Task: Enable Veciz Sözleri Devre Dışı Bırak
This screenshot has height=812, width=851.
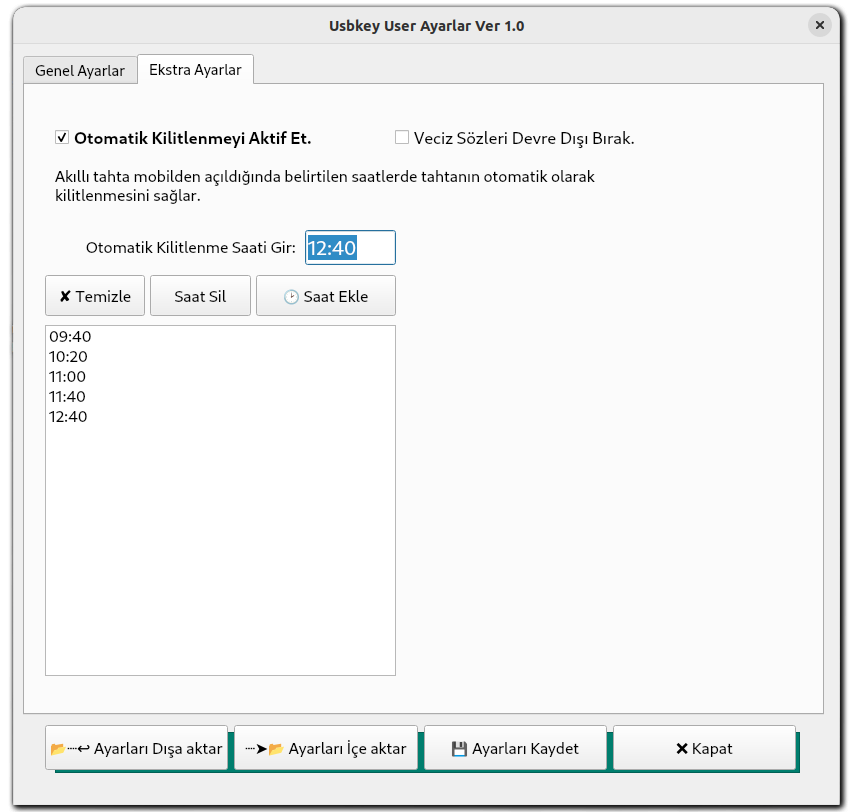Action: point(402,138)
